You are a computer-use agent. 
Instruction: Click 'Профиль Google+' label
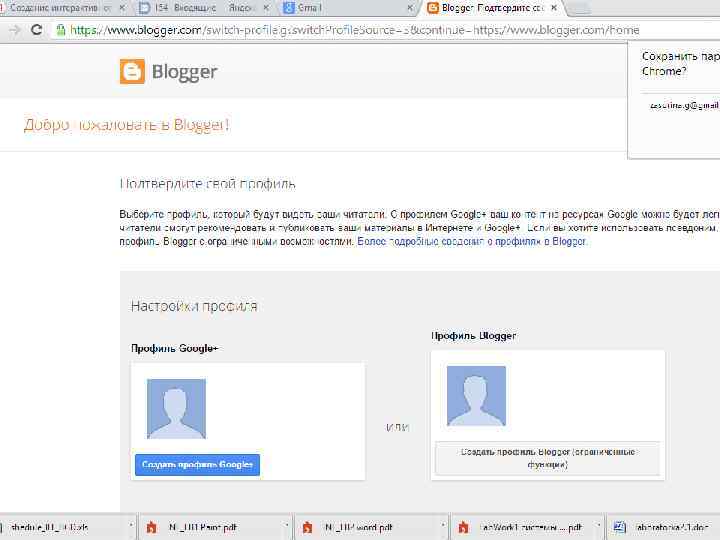tap(174, 349)
